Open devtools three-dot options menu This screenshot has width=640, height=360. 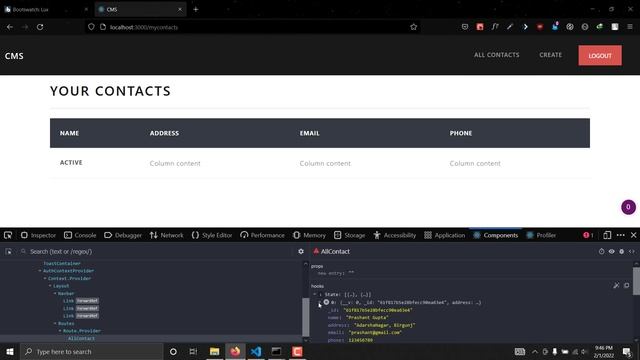(x=620, y=235)
